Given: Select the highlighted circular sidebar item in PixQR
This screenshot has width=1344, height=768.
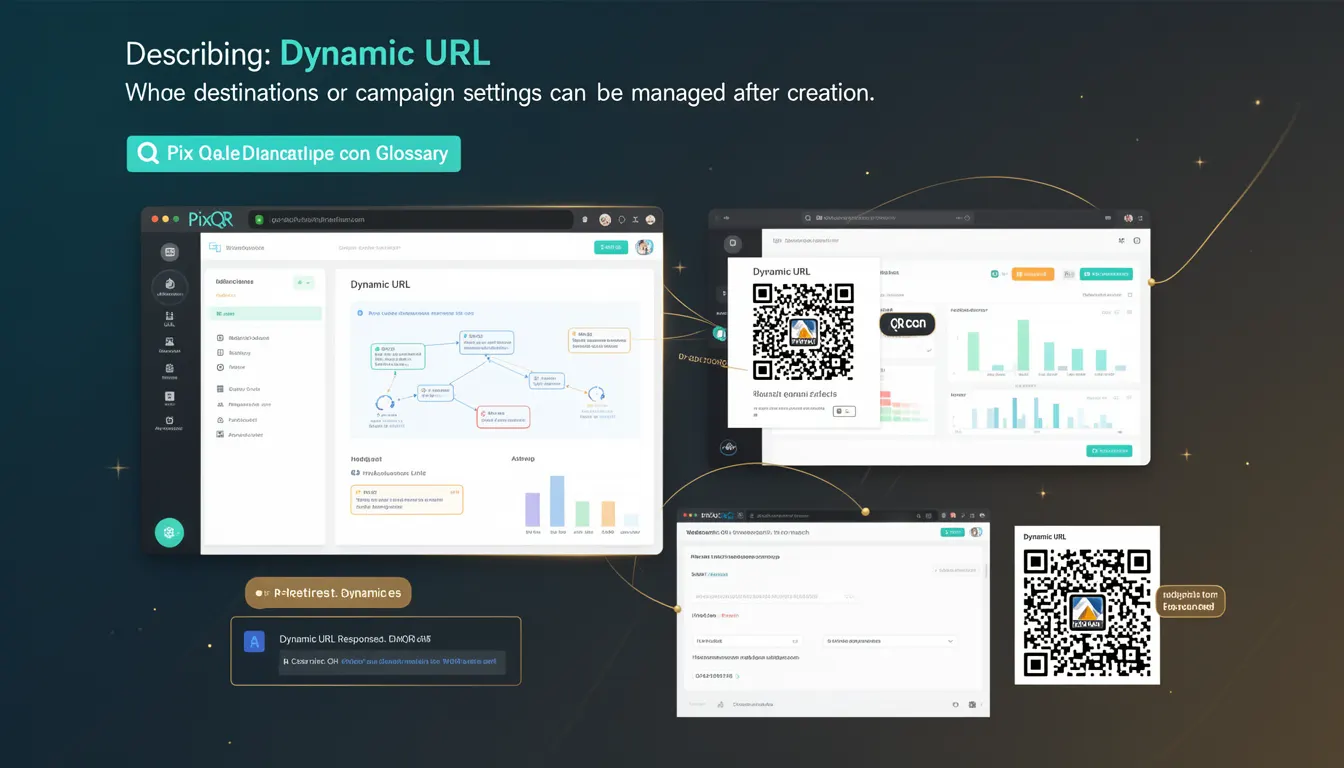Looking at the screenshot, I should (170, 287).
